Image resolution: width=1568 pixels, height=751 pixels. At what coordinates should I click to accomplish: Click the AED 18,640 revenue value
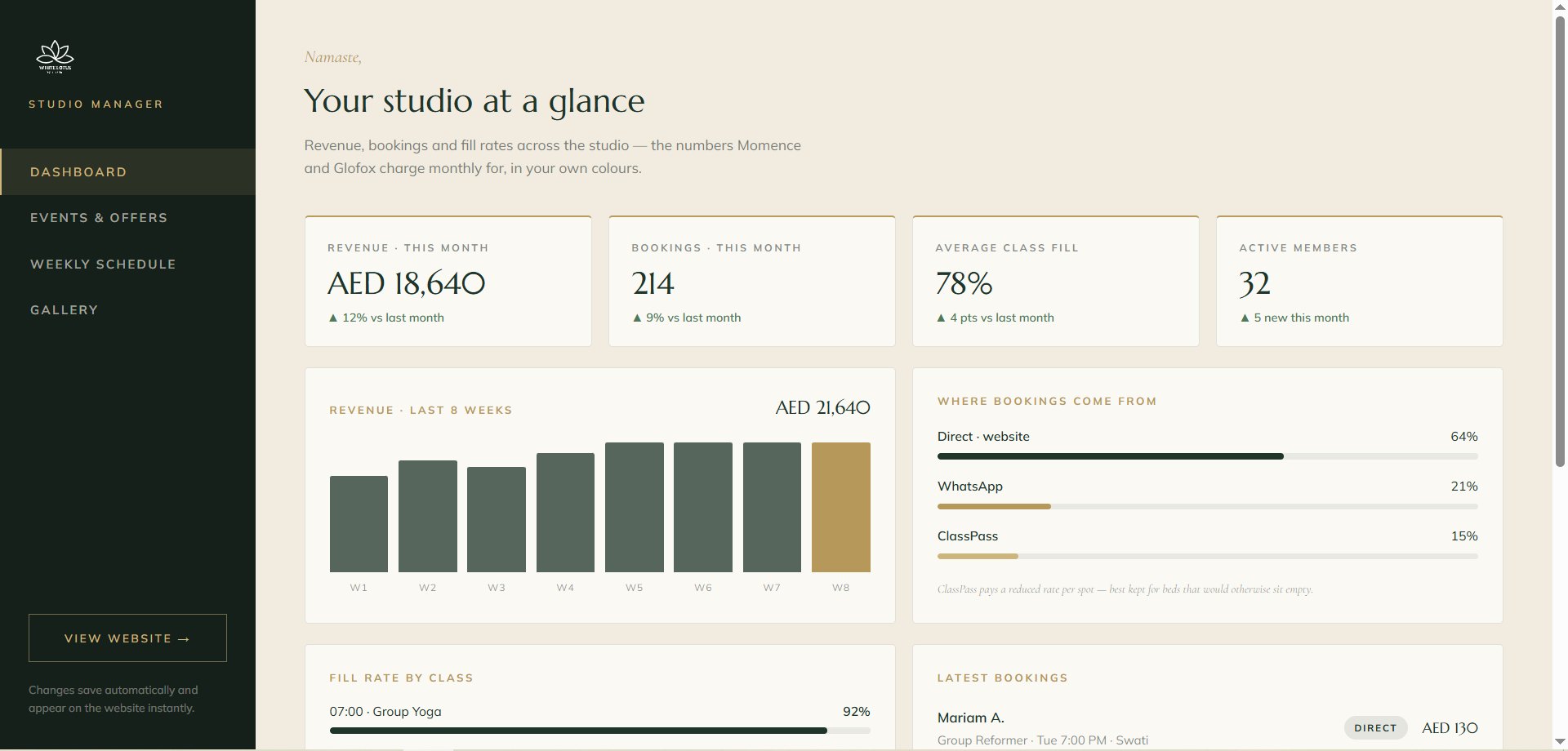[x=407, y=283]
